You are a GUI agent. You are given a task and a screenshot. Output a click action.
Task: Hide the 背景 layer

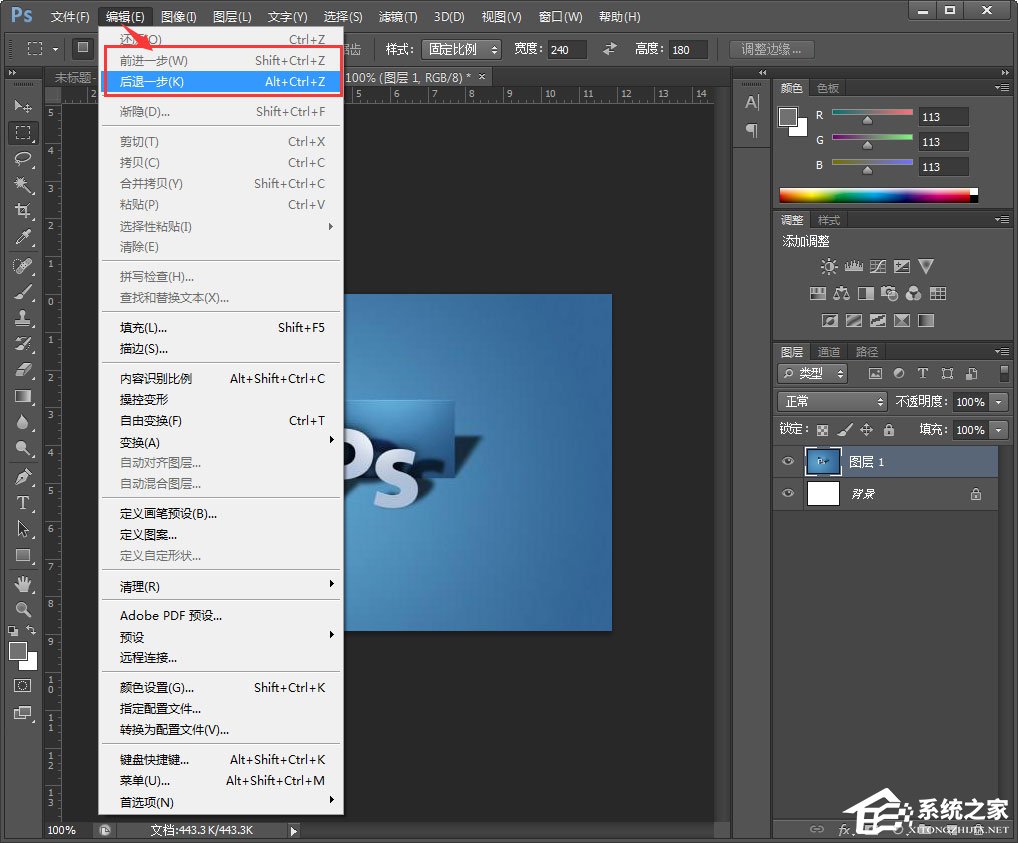[x=788, y=493]
